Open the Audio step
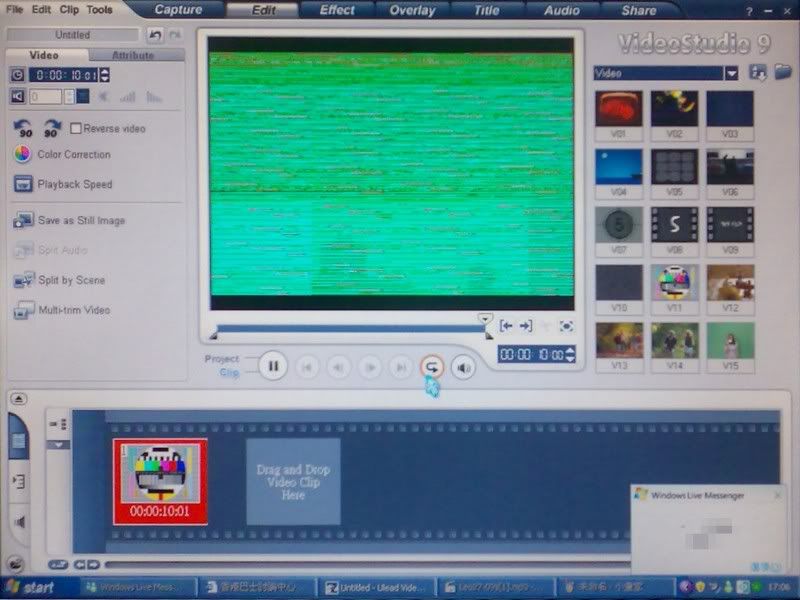 pyautogui.click(x=562, y=10)
